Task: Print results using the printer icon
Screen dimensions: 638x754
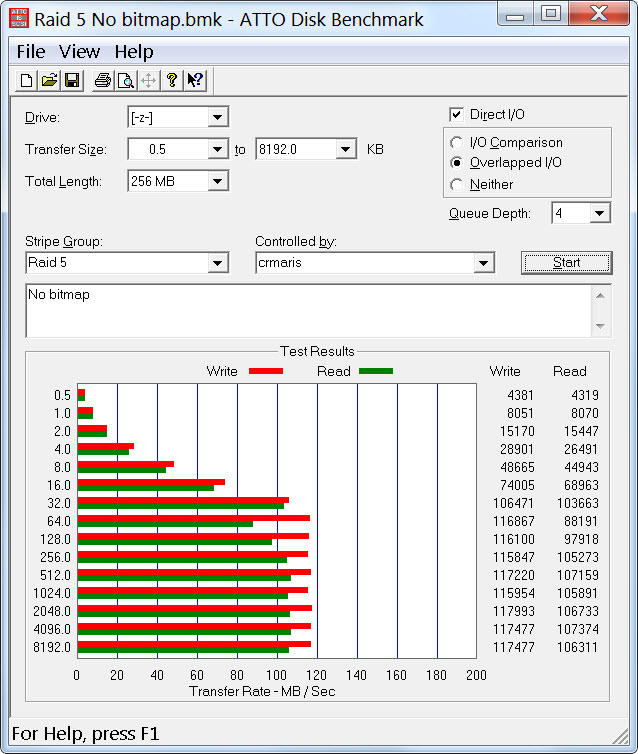Action: coord(102,80)
